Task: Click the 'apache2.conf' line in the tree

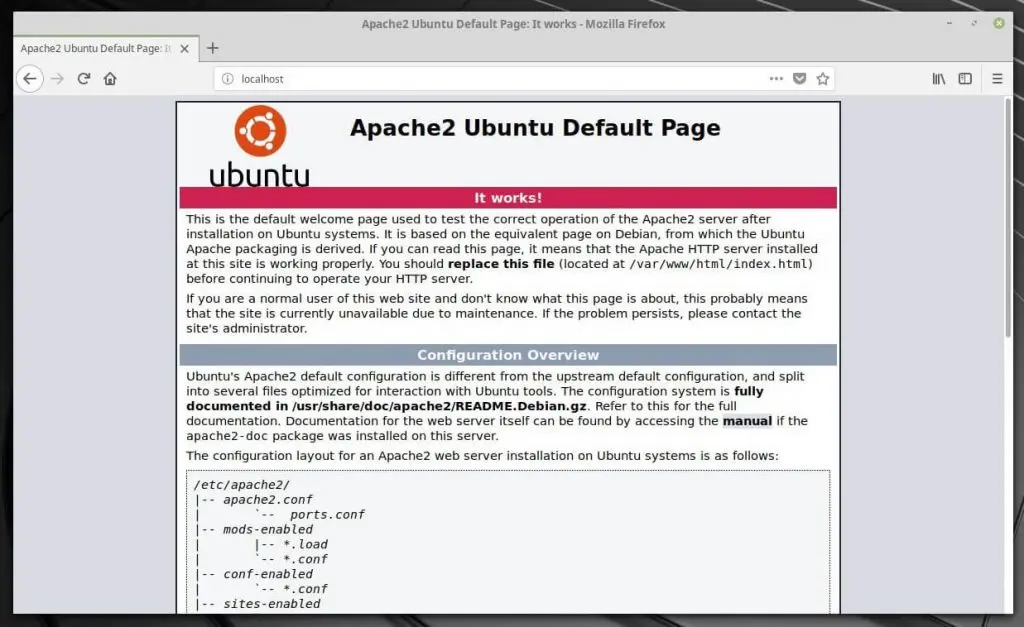Action: [x=268, y=500]
